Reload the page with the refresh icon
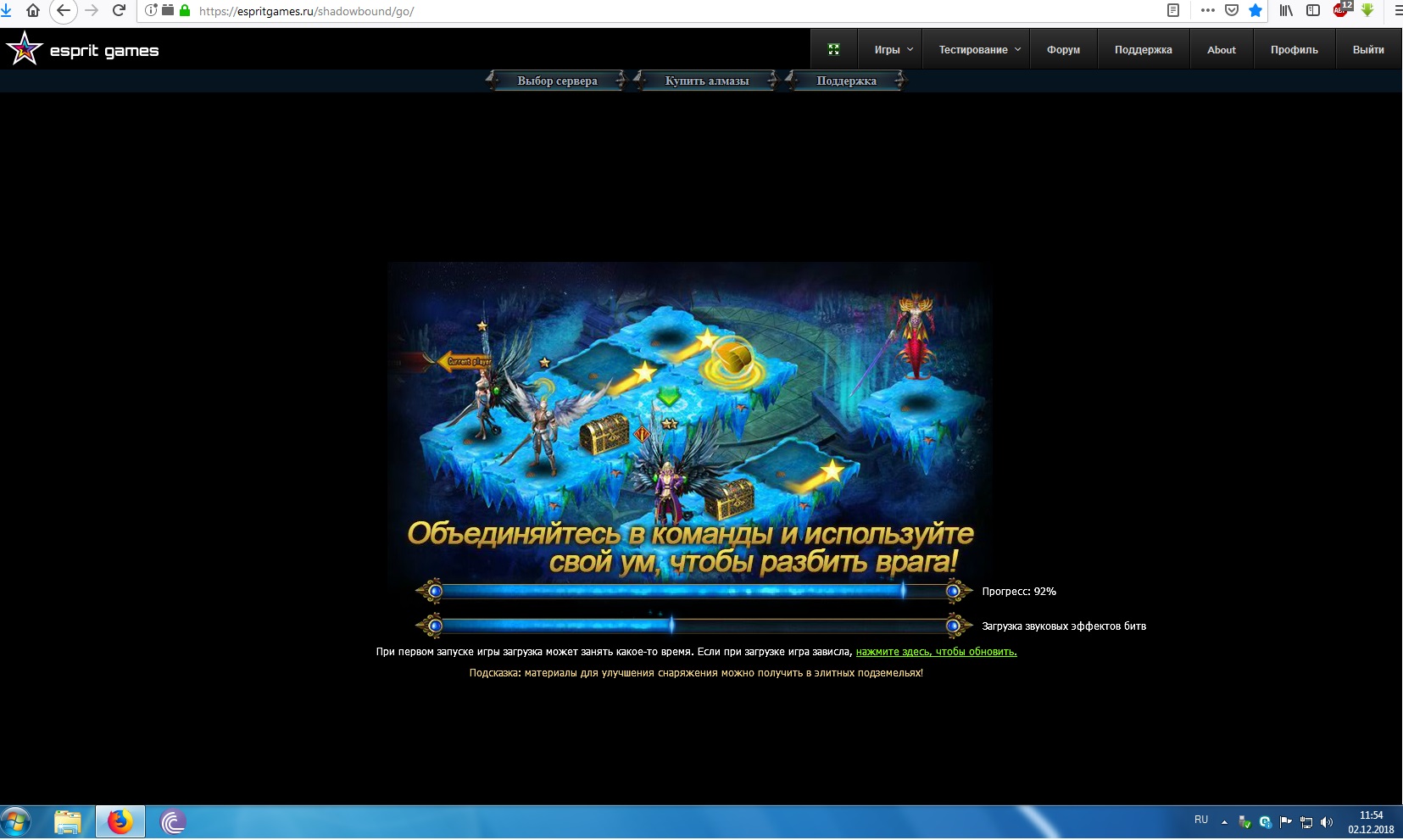 (119, 11)
